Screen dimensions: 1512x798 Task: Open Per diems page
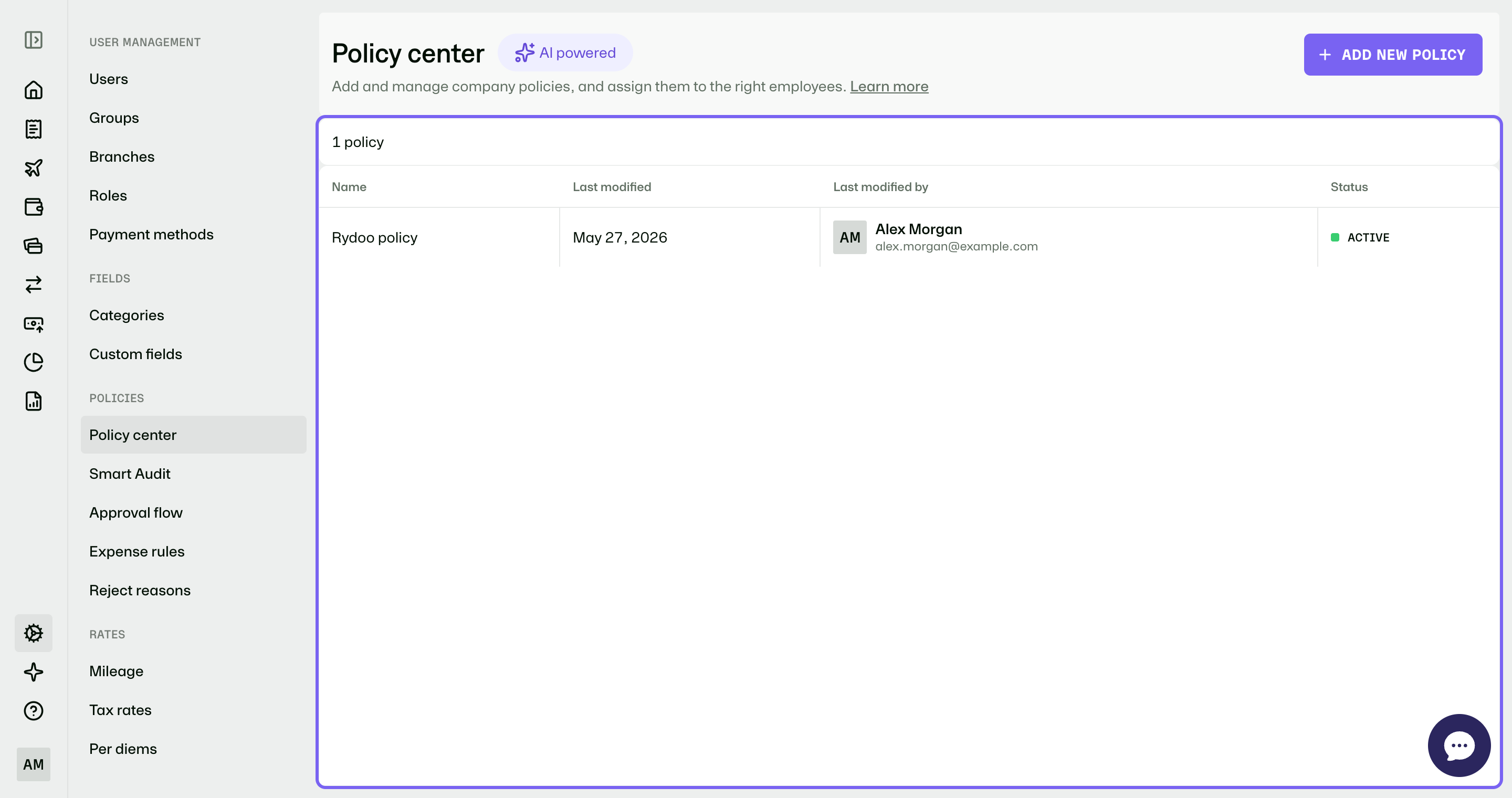click(123, 749)
